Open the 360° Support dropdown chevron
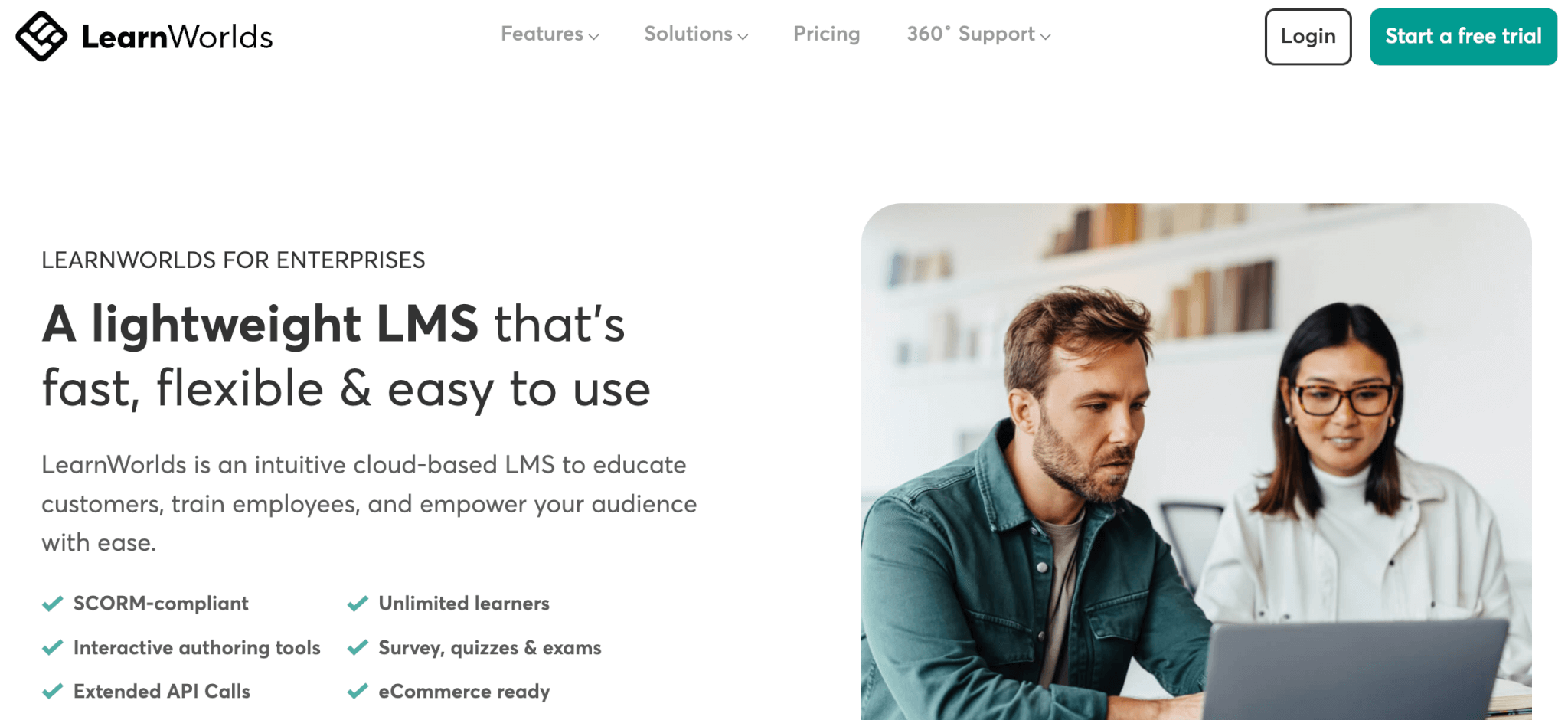The image size is (1568, 720). tap(1046, 36)
